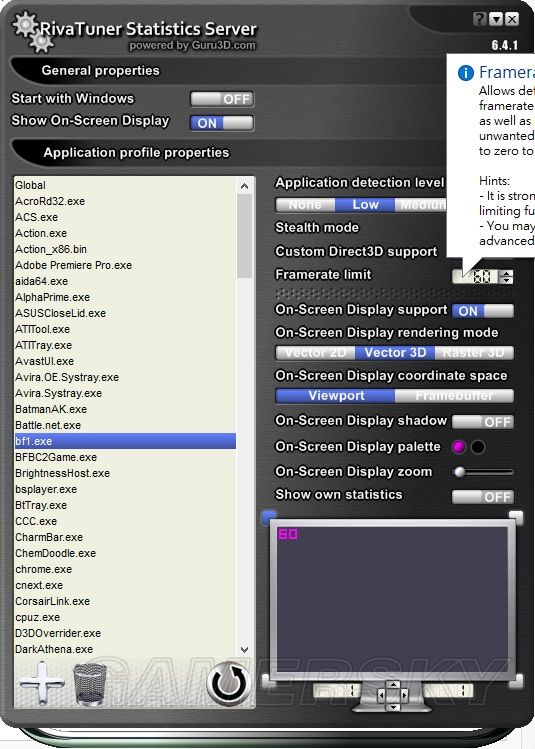
Task: Select Framebuffer coordinate space
Action: coord(454,396)
